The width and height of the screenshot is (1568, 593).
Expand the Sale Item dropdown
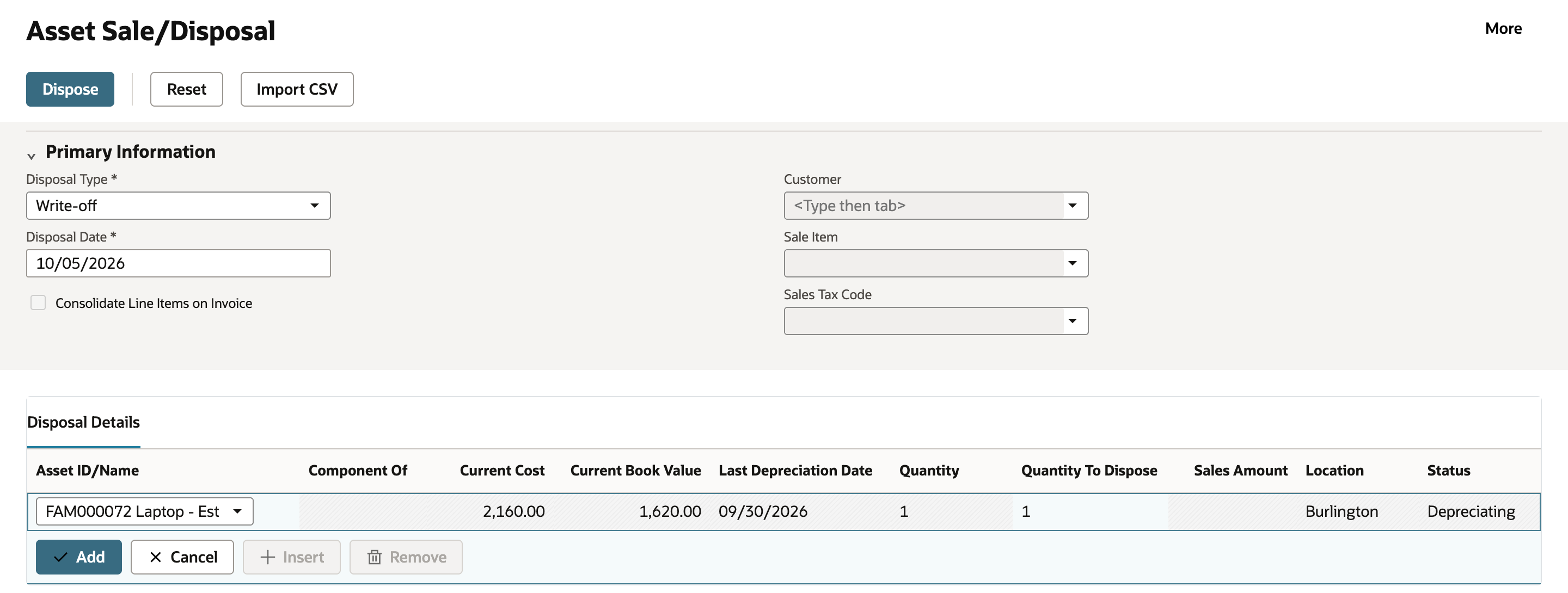[x=1073, y=263]
